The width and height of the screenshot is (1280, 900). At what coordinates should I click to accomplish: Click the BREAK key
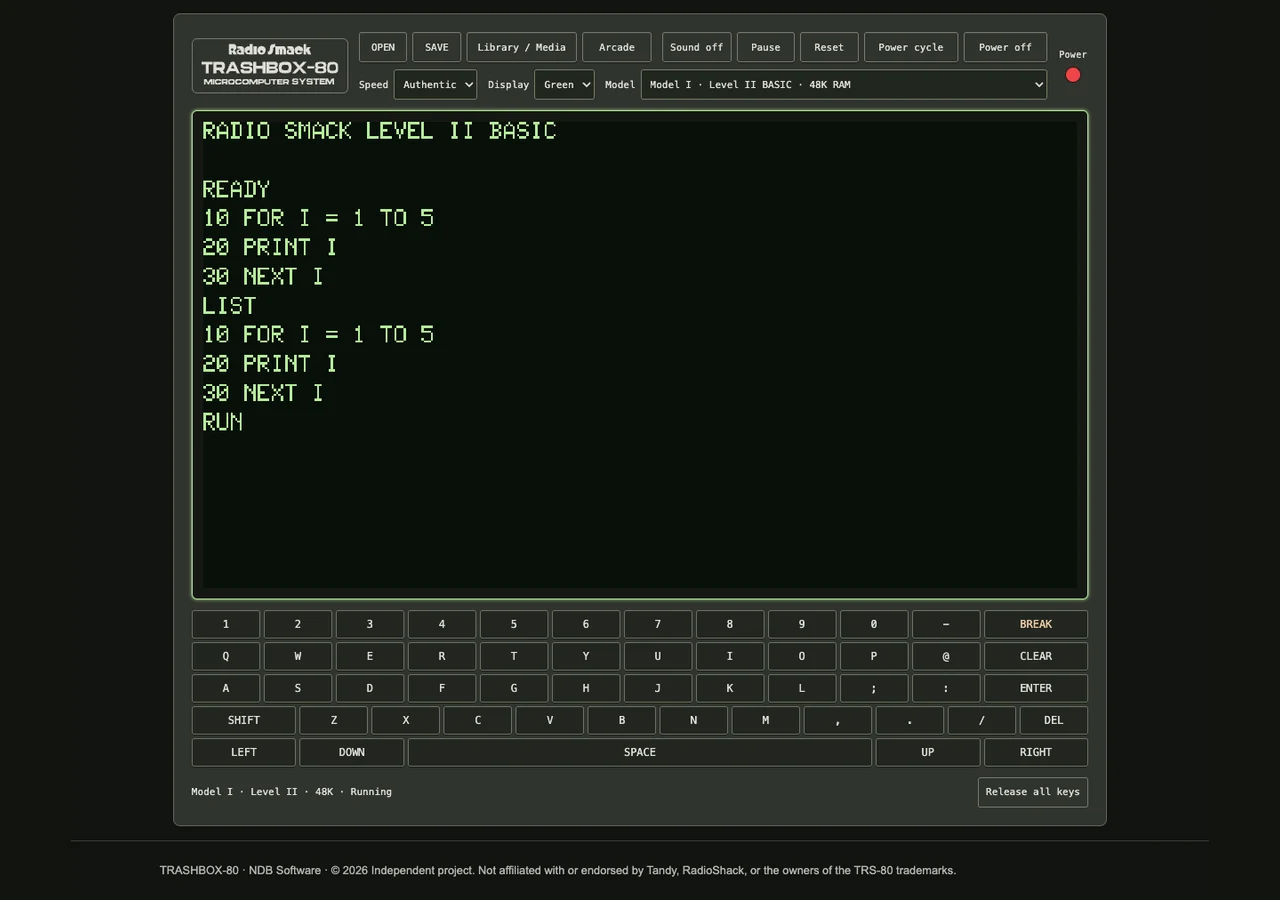[1036, 624]
